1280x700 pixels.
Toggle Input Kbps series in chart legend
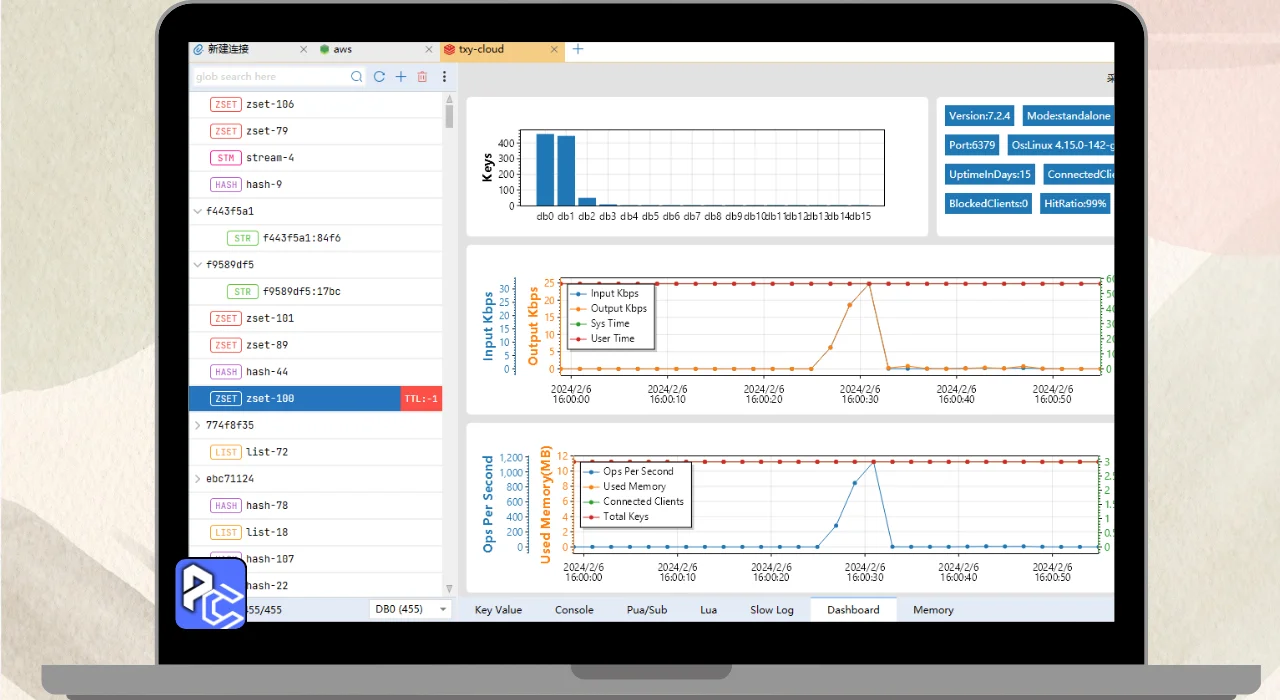point(613,294)
